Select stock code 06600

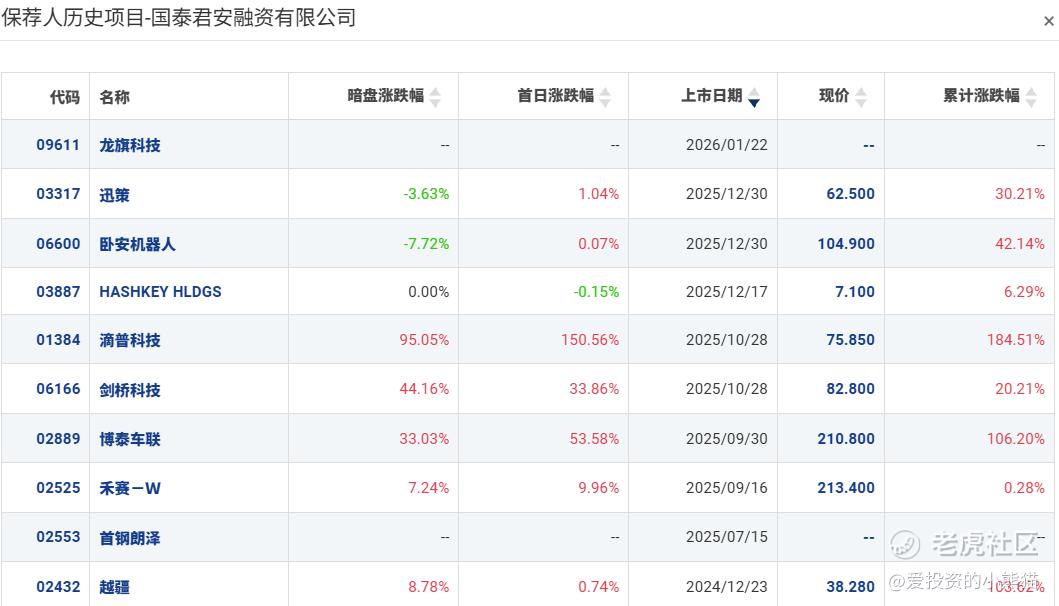tap(58, 243)
